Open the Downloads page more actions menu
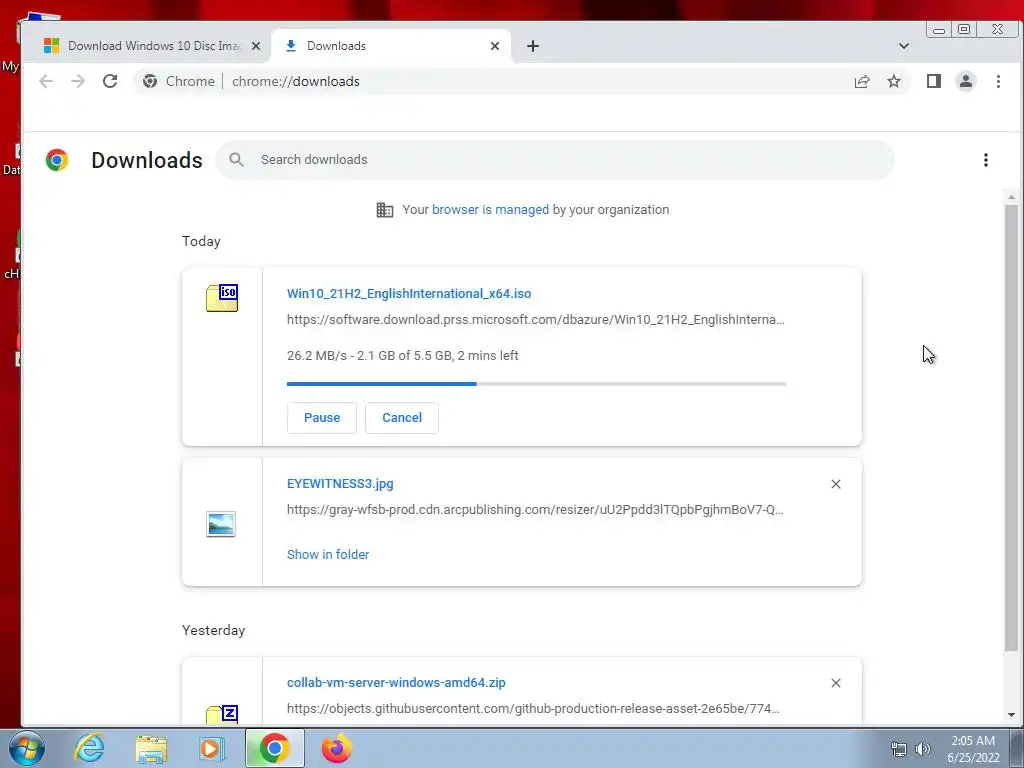This screenshot has height=768, width=1024. [x=985, y=160]
